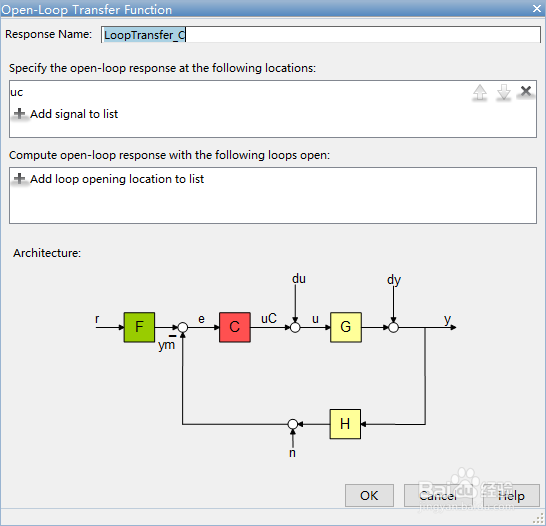Open Help for this dialog
The height and width of the screenshot is (526, 546).
click(511, 495)
